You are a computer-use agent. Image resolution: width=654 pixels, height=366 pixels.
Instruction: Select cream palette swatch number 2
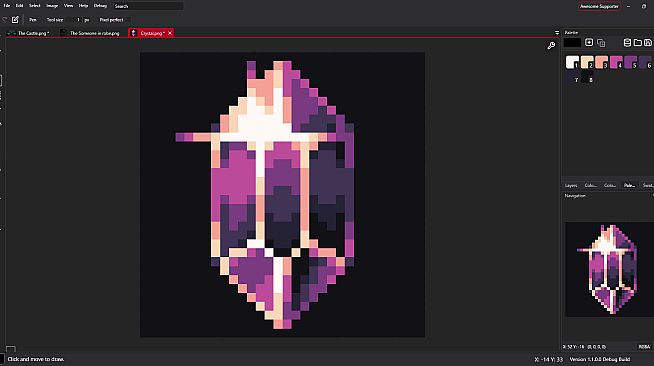tap(587, 62)
